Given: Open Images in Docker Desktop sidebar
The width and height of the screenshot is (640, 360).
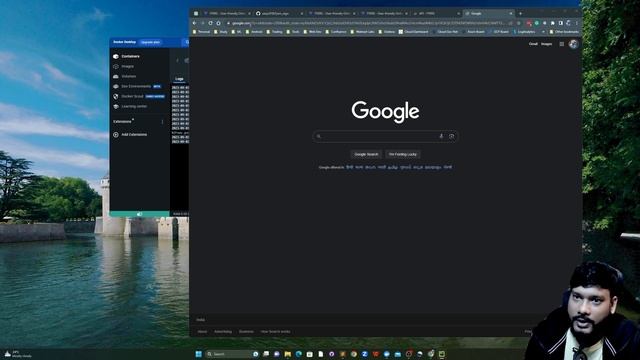Looking at the screenshot, I should 127,66.
